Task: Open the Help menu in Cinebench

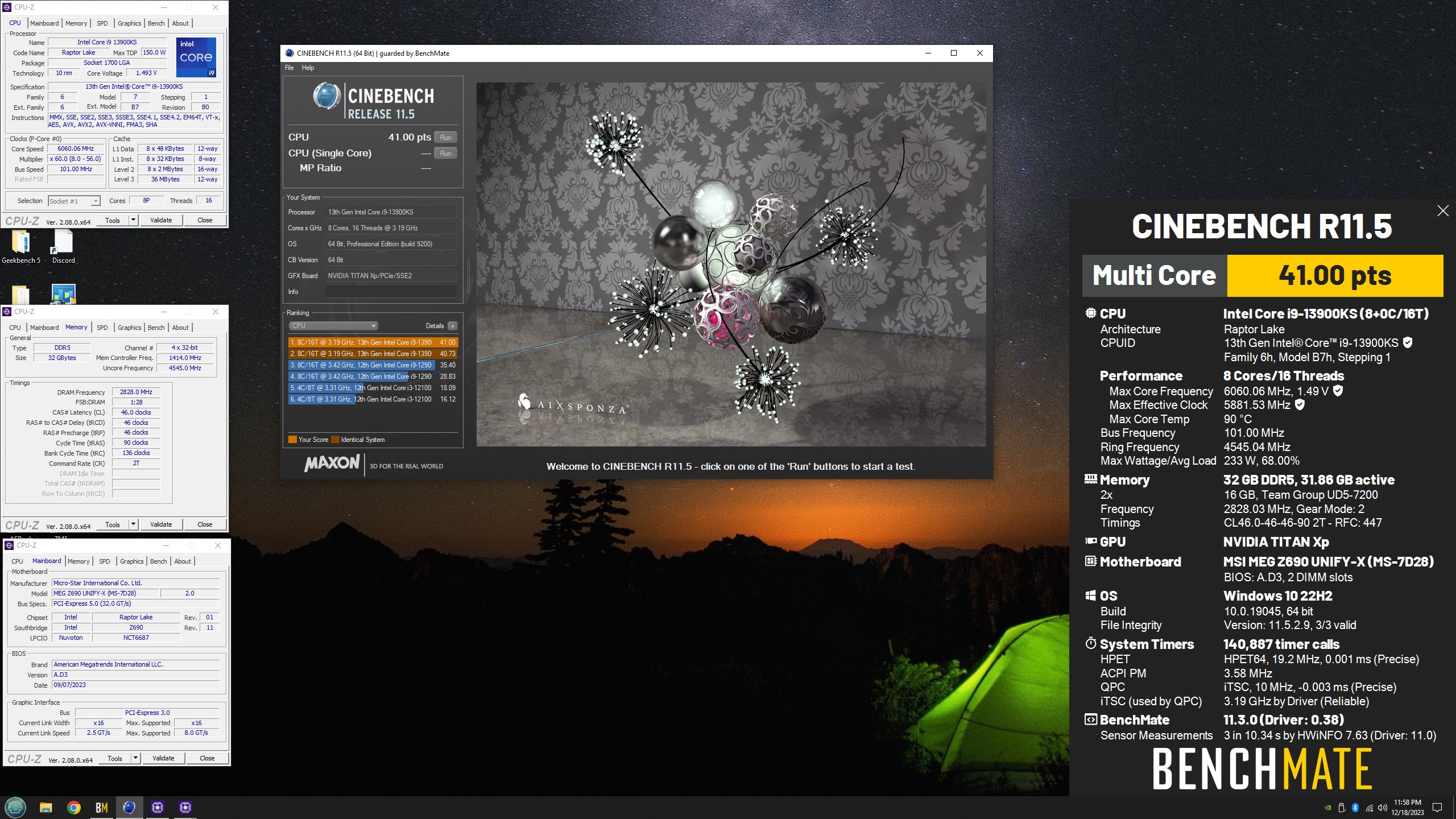Action: (308, 68)
